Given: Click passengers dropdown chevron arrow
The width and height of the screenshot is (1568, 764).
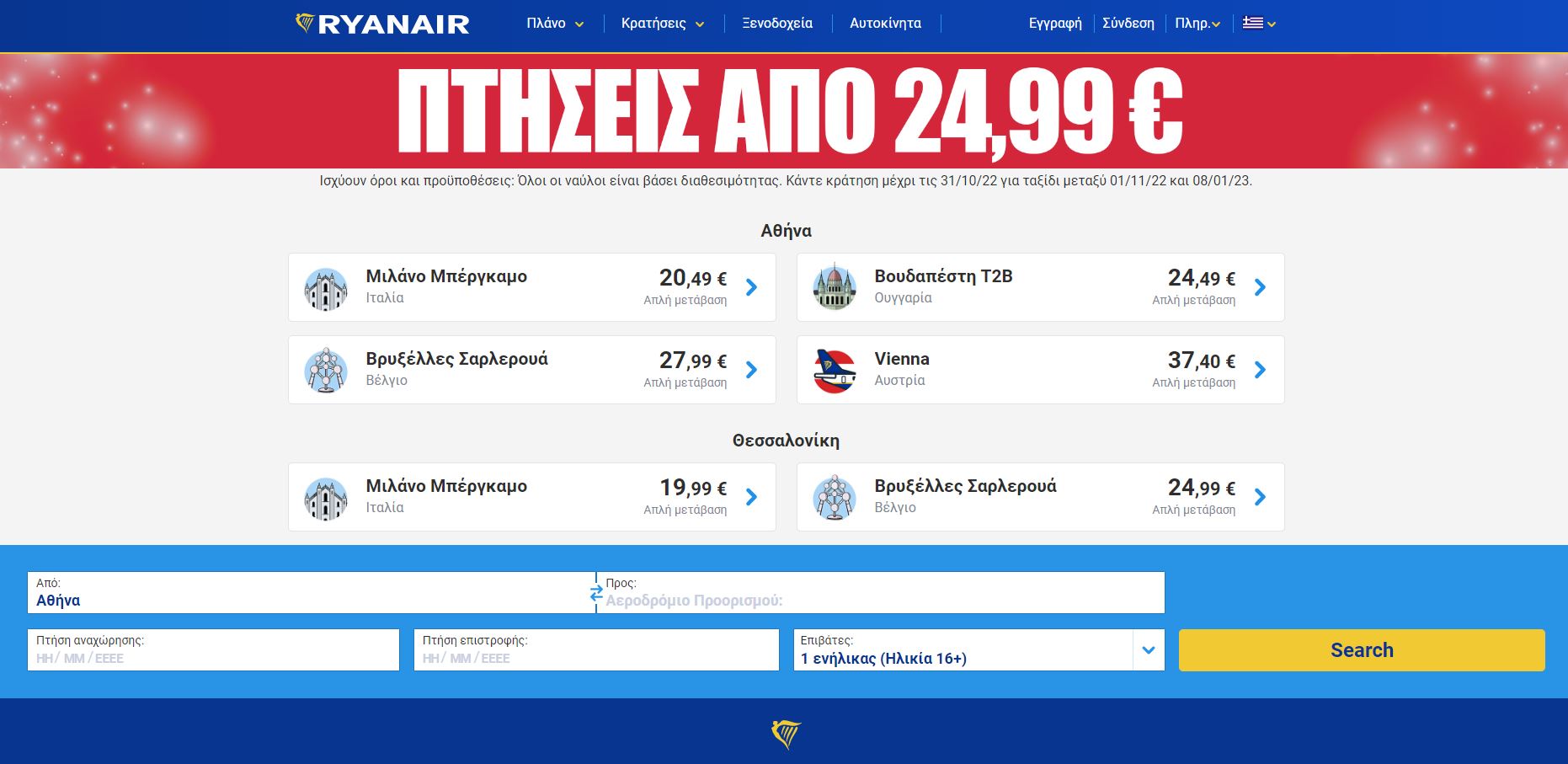Looking at the screenshot, I should pos(1149,650).
